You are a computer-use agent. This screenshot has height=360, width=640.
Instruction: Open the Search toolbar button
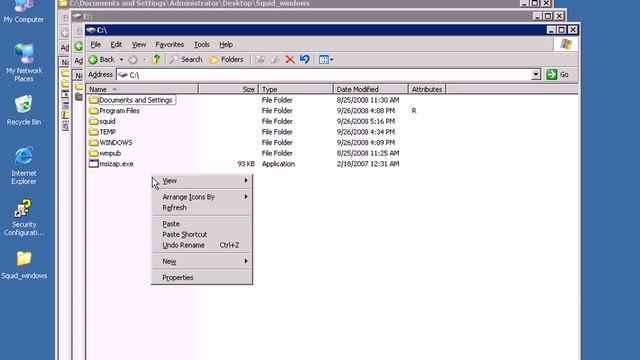186,60
